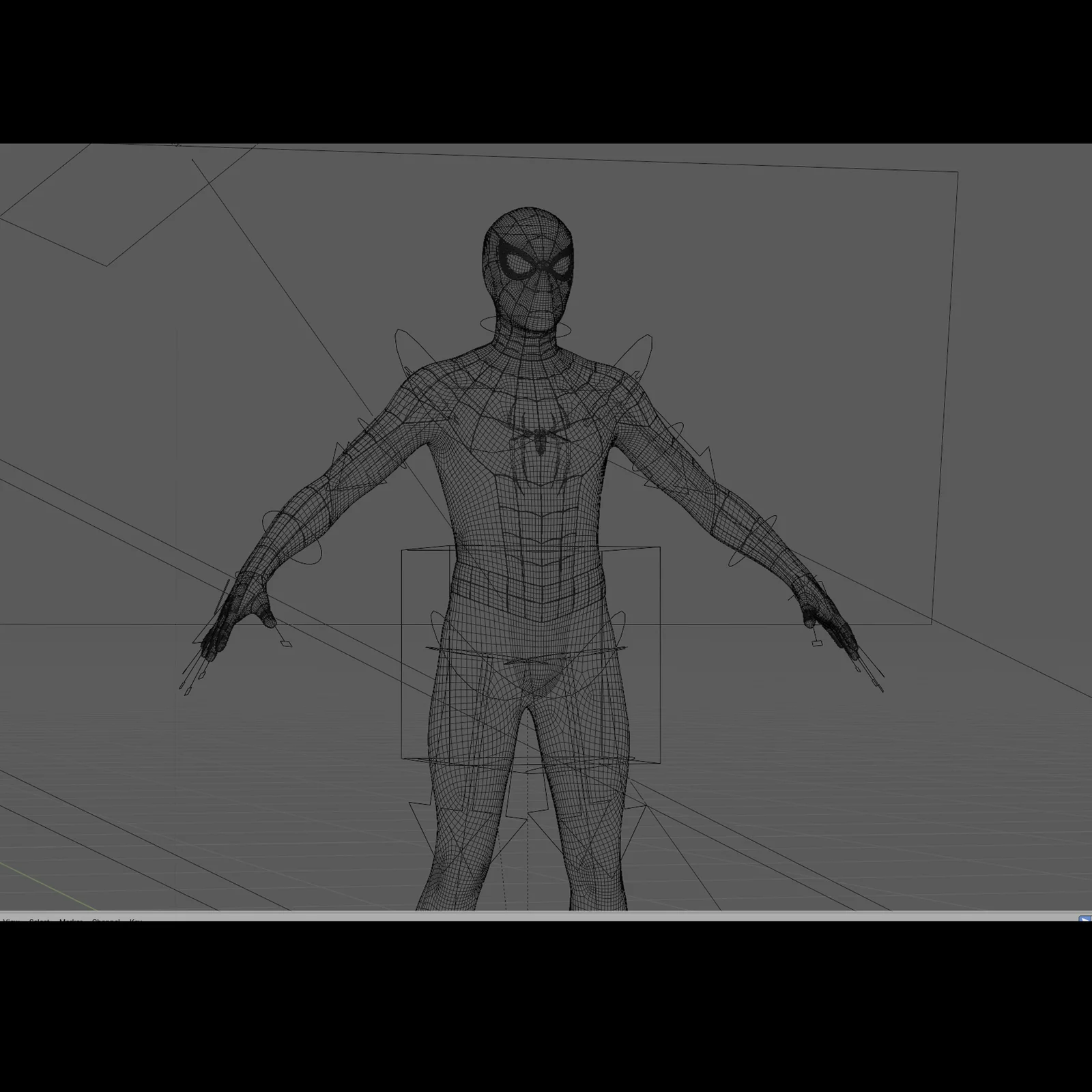The image size is (1092, 1092).
Task: Click the small square control near the left wrist
Action: 816,645
